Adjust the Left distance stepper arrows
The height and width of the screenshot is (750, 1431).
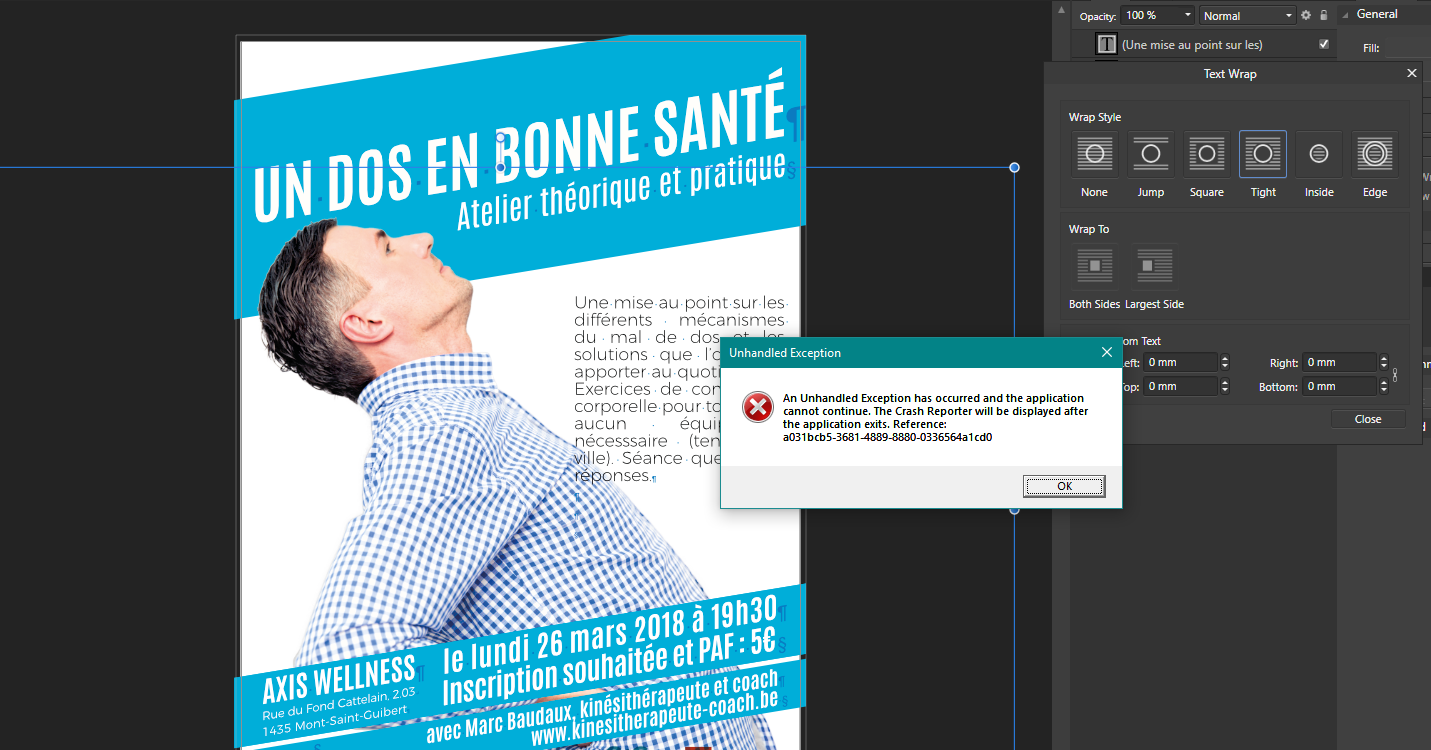pos(1224,363)
